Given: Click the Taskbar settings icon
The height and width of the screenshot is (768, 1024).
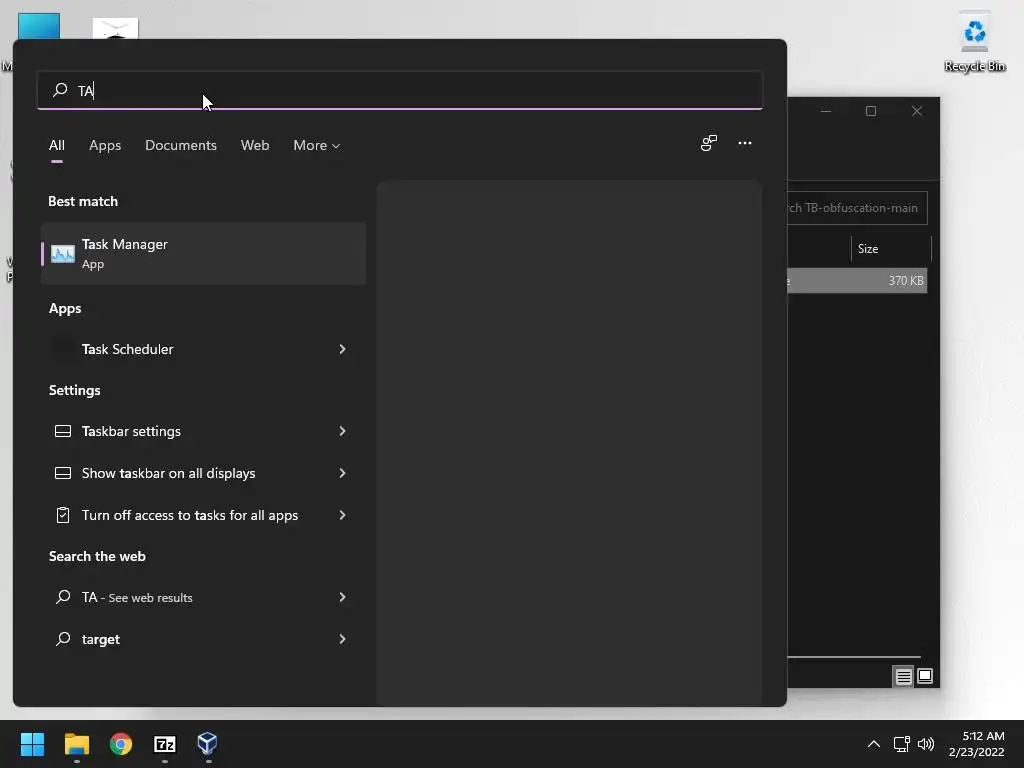Looking at the screenshot, I should pyautogui.click(x=63, y=431).
